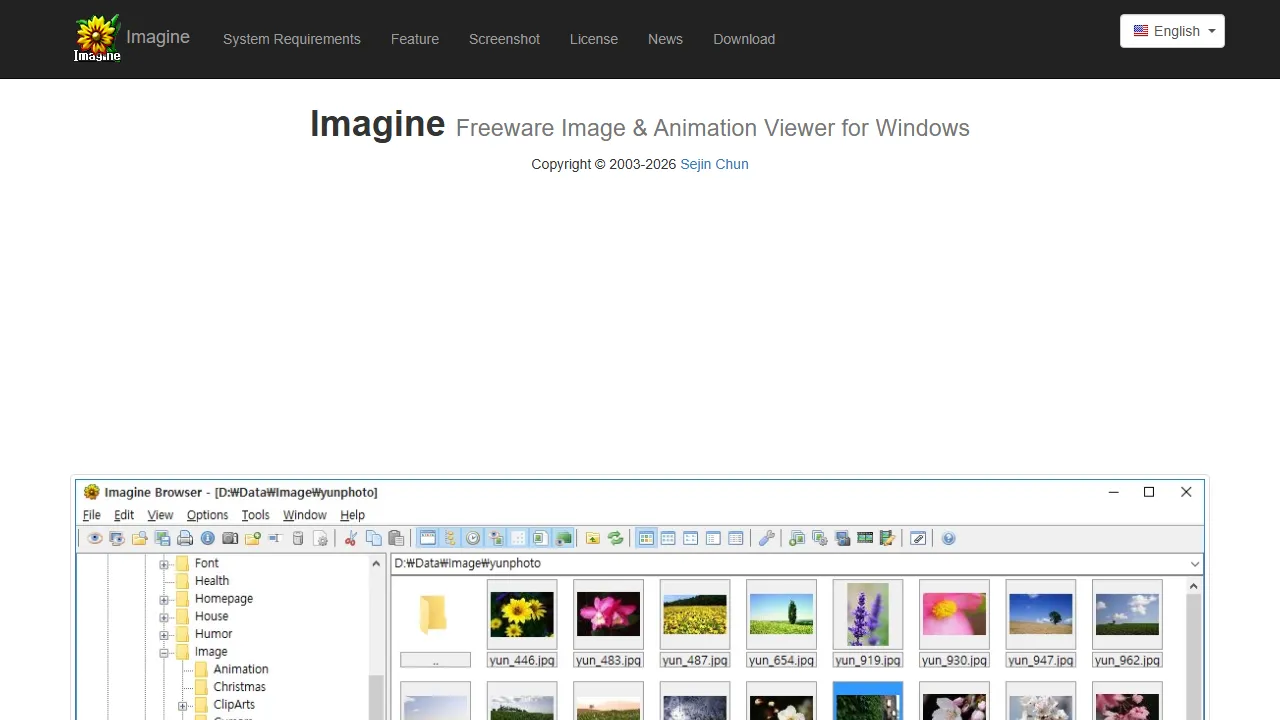Go to the Download page
This screenshot has height=720, width=1280.
pos(744,39)
